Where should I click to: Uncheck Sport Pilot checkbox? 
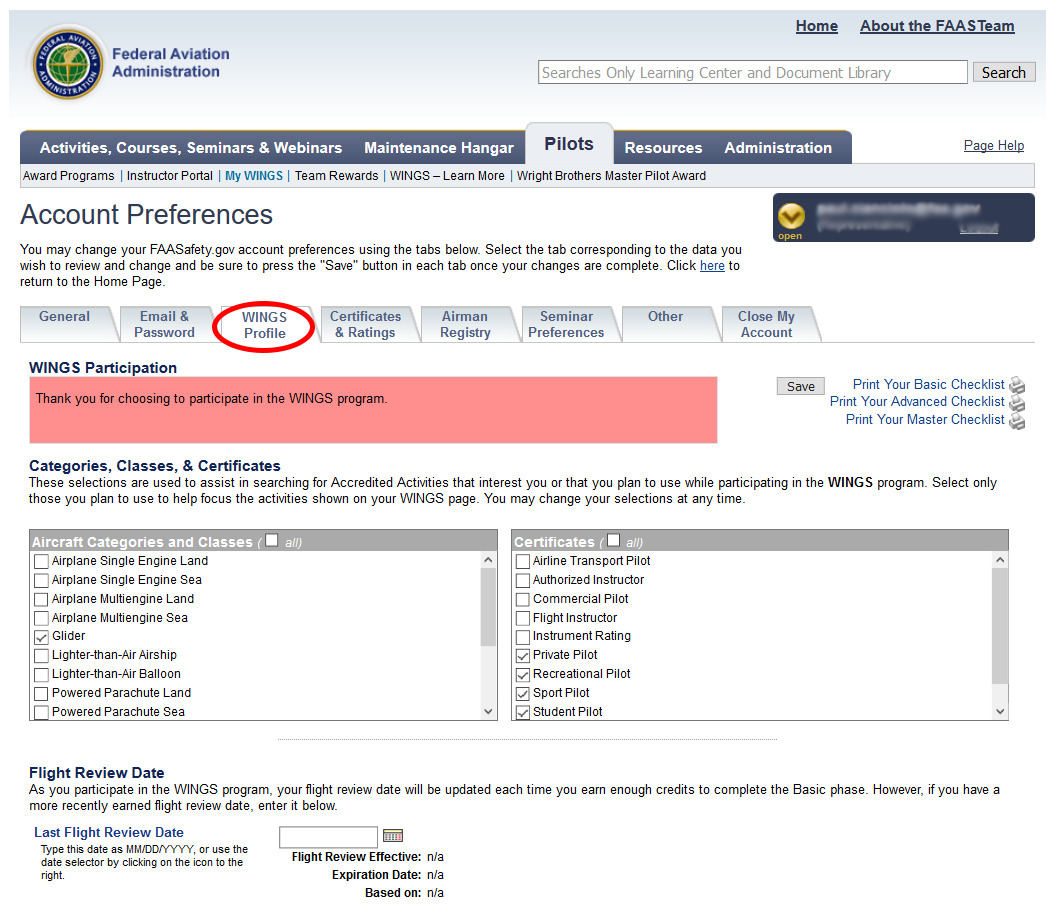coord(522,693)
